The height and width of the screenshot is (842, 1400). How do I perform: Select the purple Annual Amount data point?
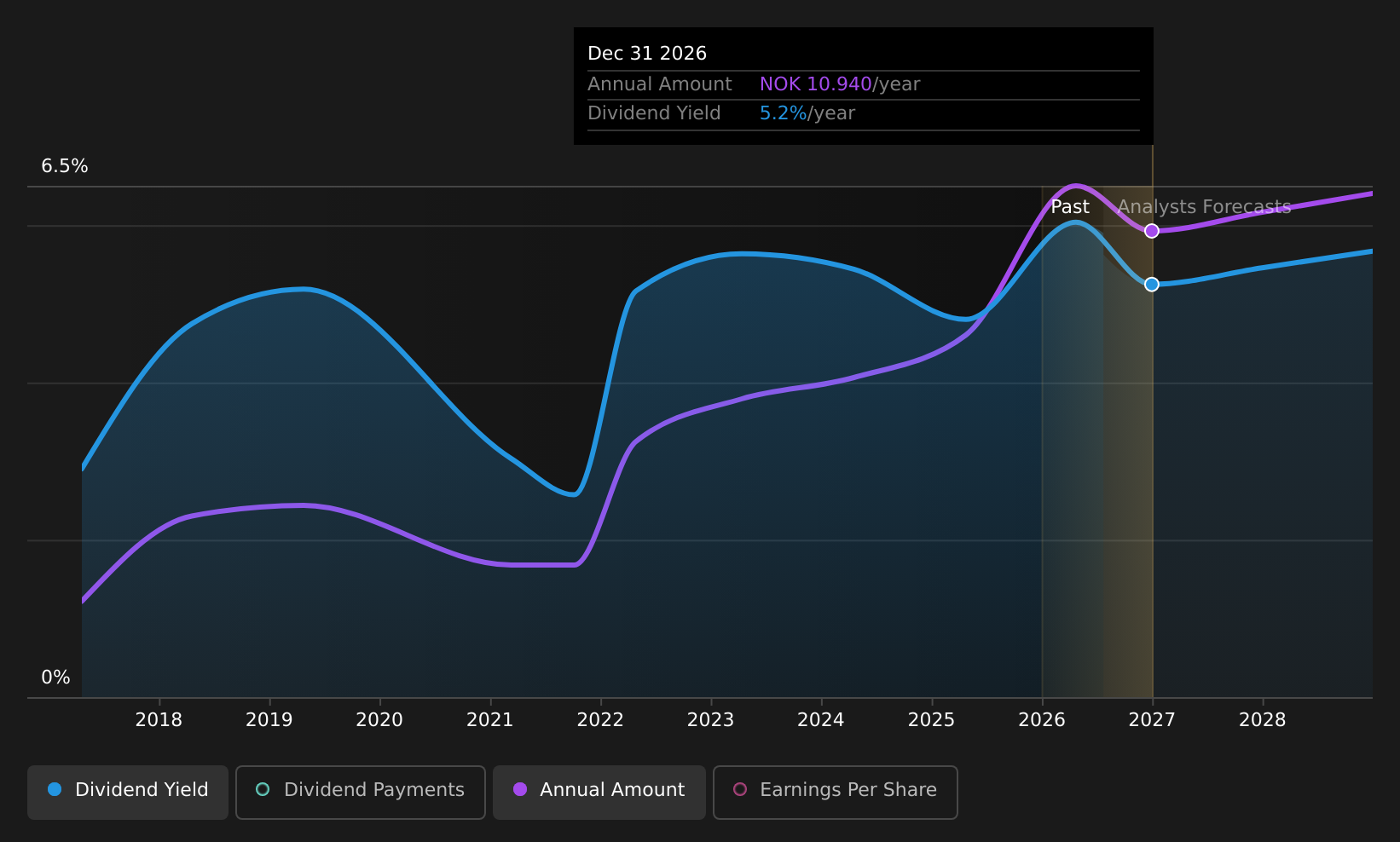coord(1152,231)
